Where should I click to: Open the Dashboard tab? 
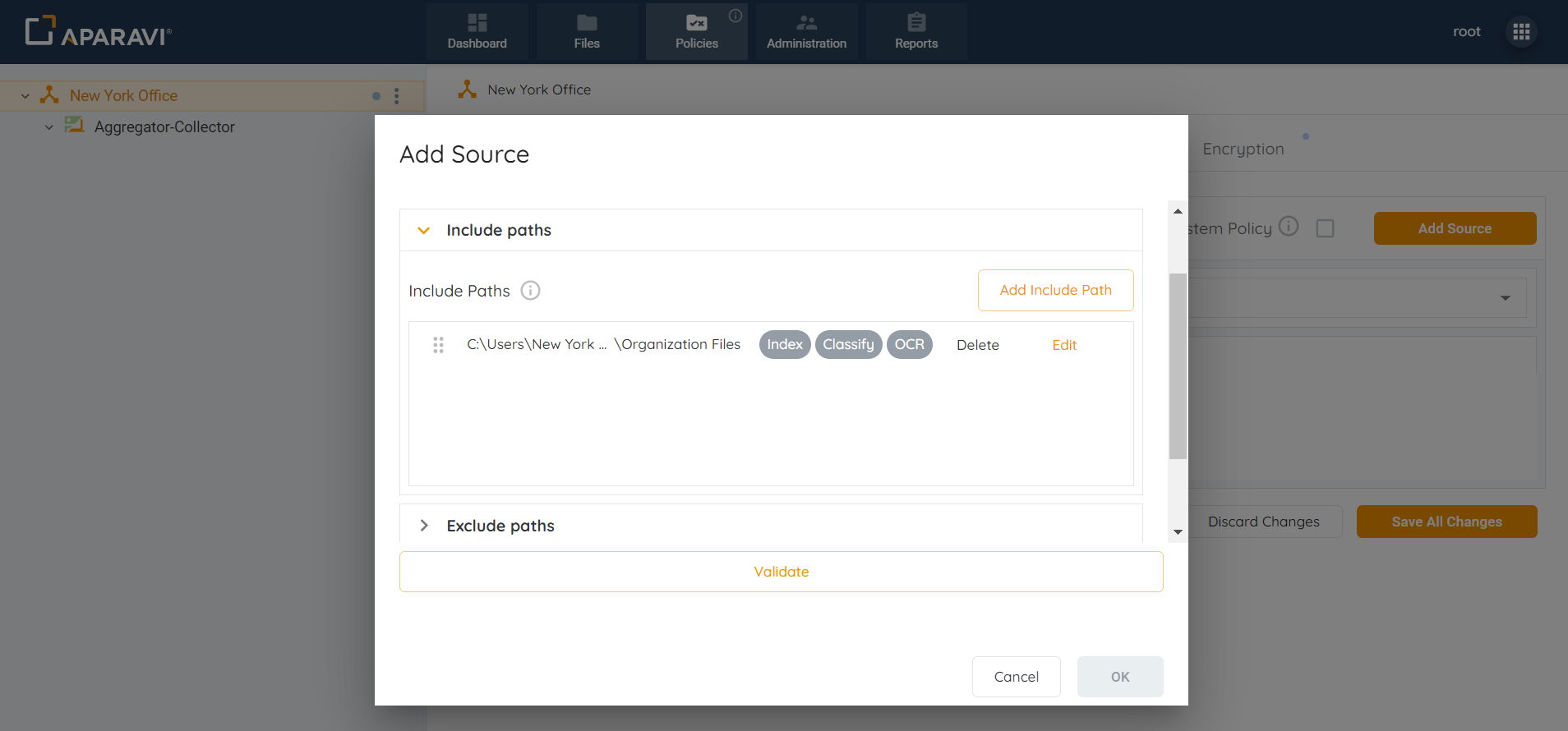pos(477,31)
